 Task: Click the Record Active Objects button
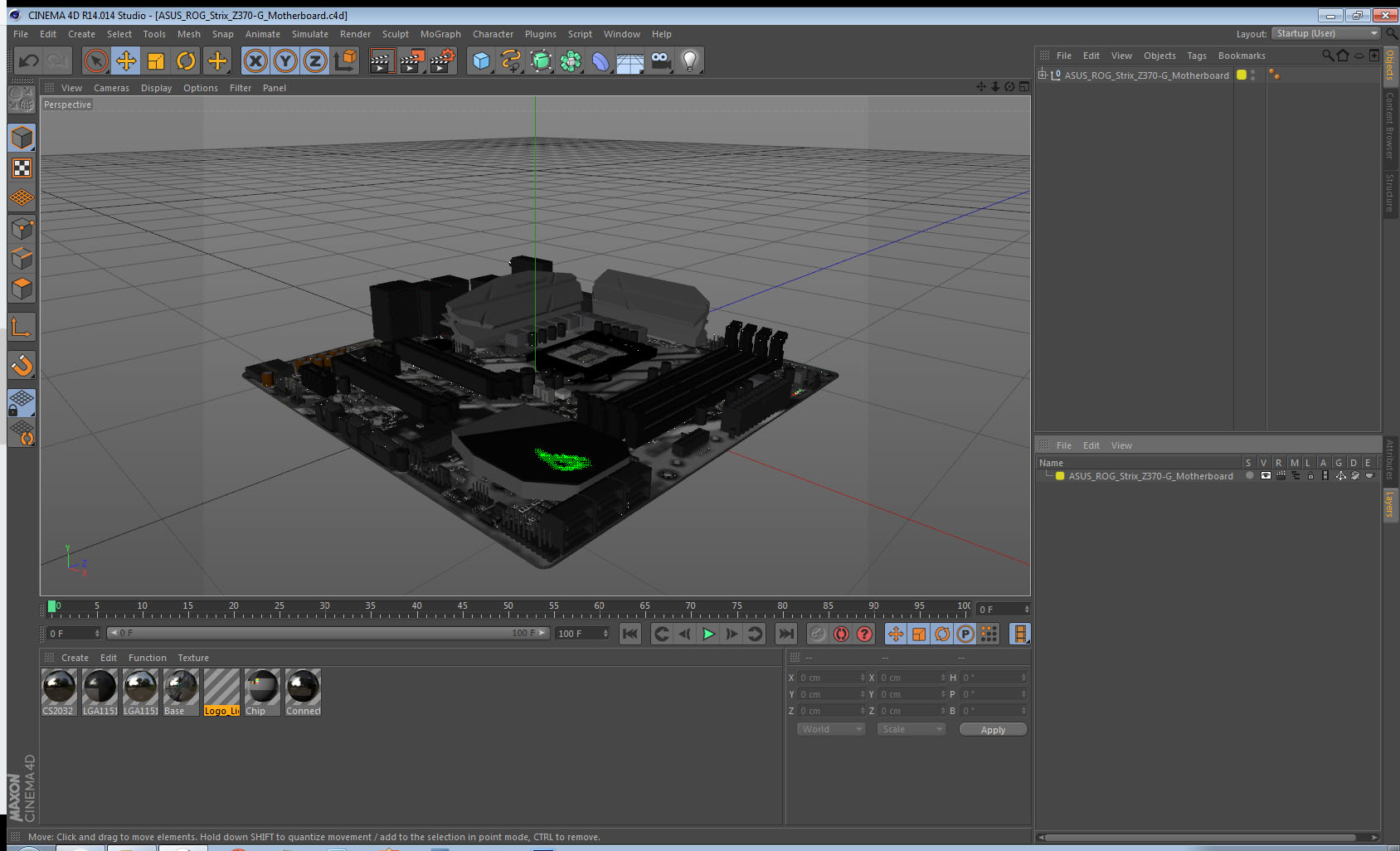[818, 634]
